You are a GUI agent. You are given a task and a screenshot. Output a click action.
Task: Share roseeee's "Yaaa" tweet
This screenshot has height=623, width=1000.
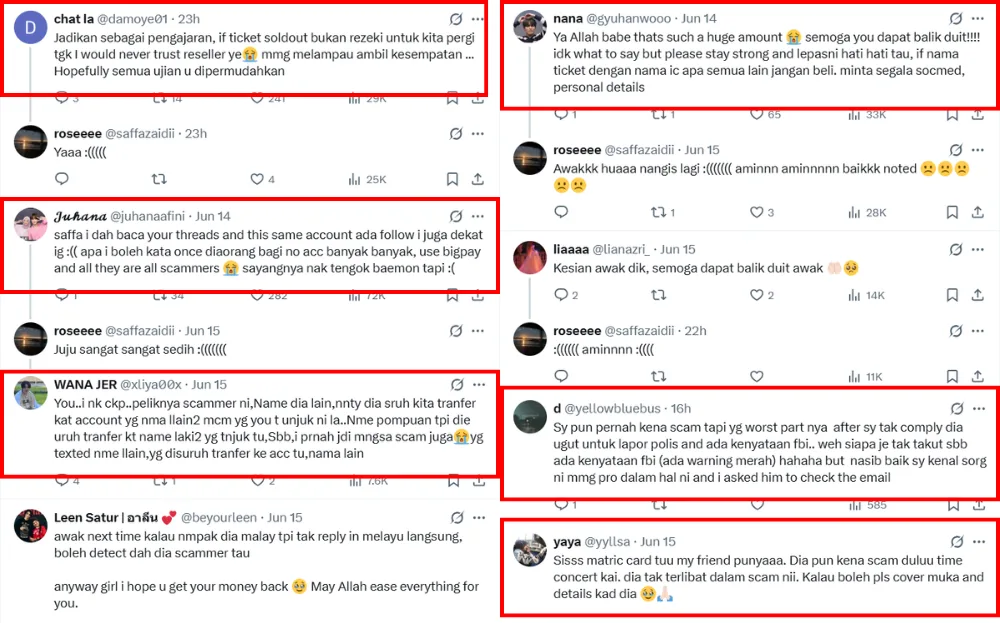[x=478, y=179]
